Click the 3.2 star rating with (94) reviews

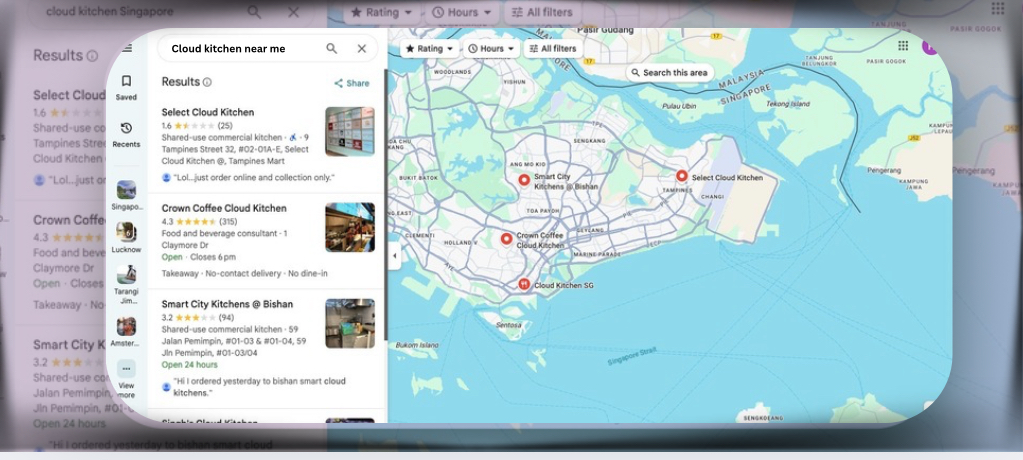point(198,317)
